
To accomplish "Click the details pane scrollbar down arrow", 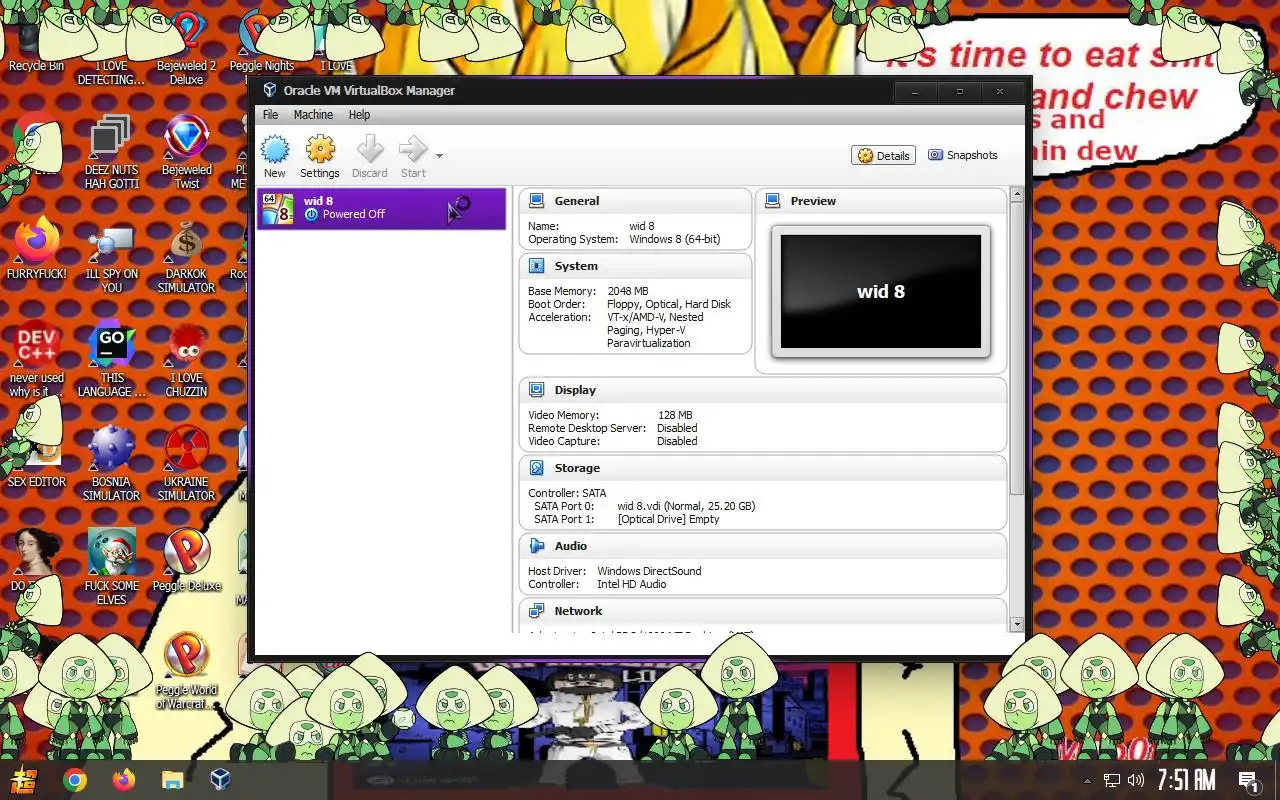I will [1017, 624].
